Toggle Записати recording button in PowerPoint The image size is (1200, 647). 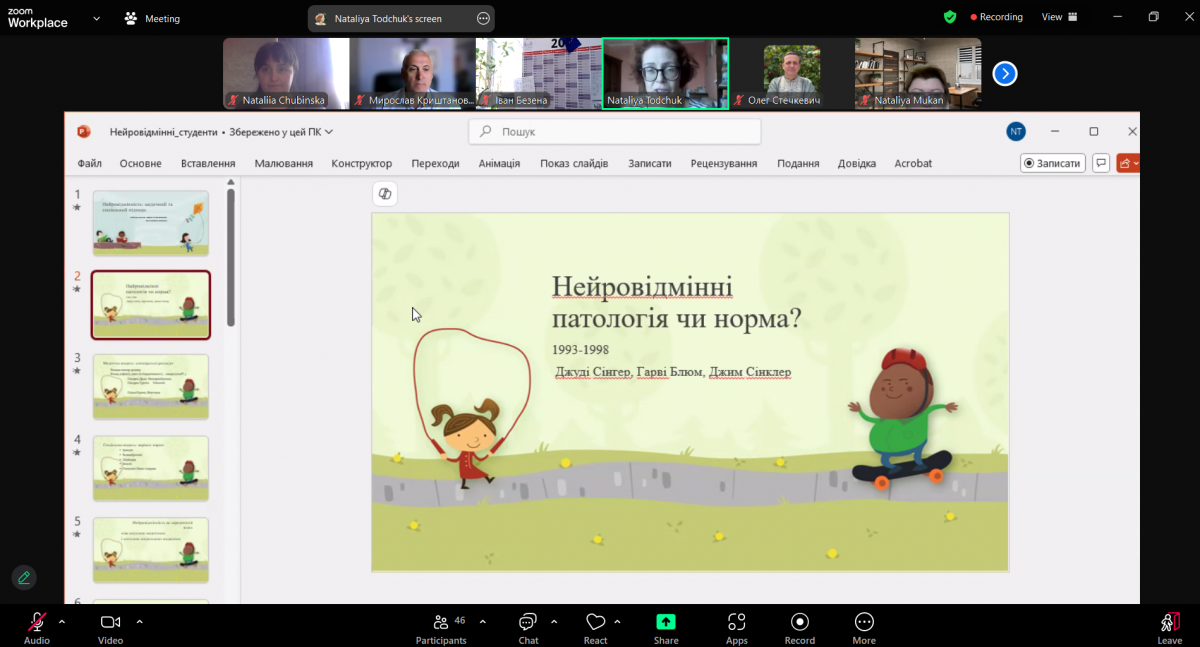(x=1051, y=162)
